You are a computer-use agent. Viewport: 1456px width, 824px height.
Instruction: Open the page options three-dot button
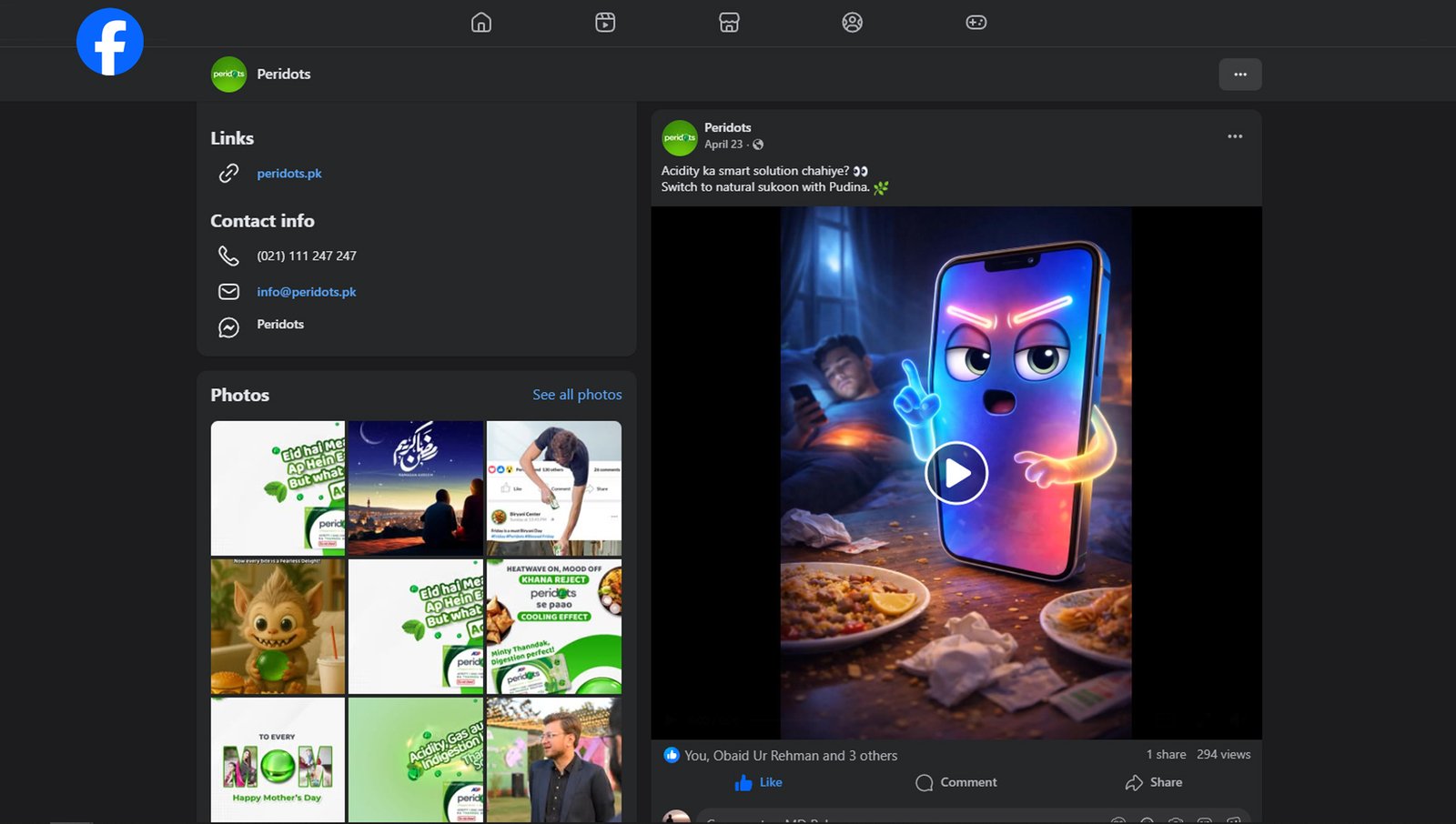click(1240, 75)
